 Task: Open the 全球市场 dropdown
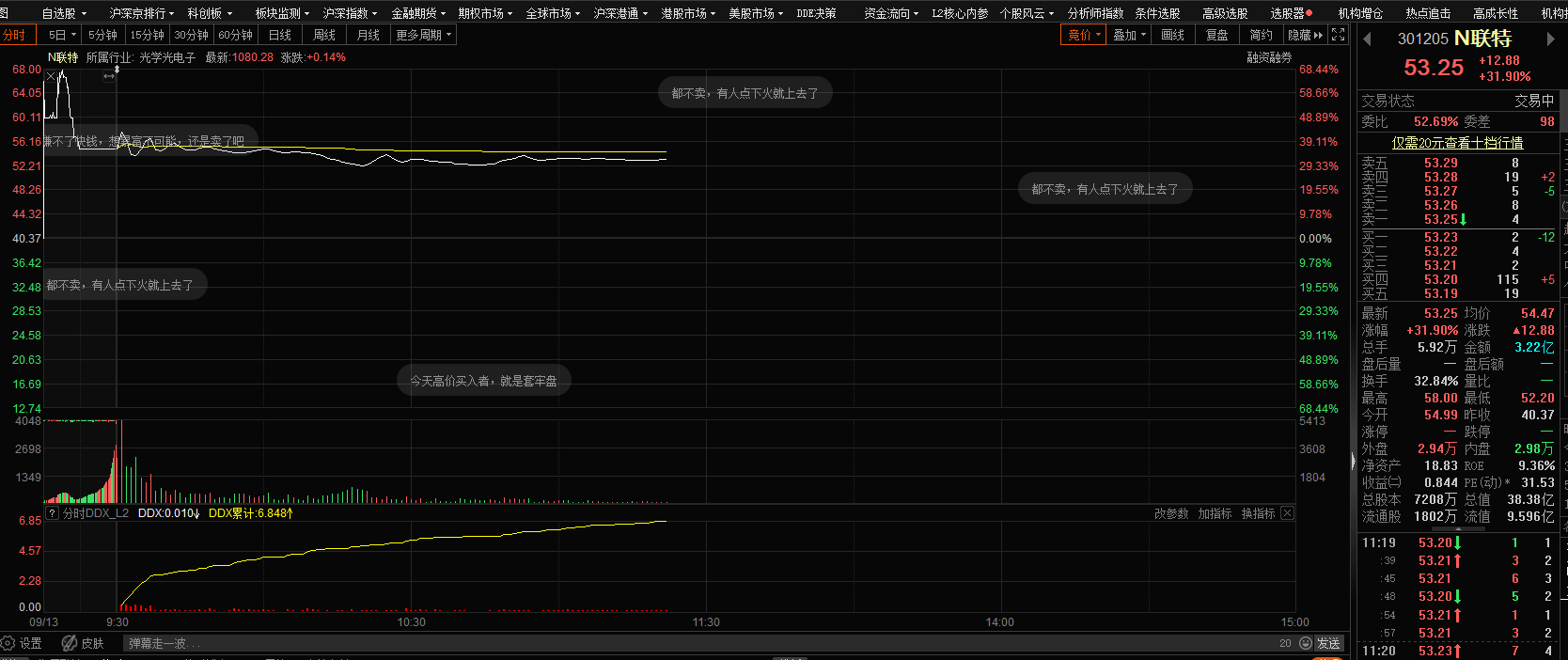pyautogui.click(x=553, y=13)
